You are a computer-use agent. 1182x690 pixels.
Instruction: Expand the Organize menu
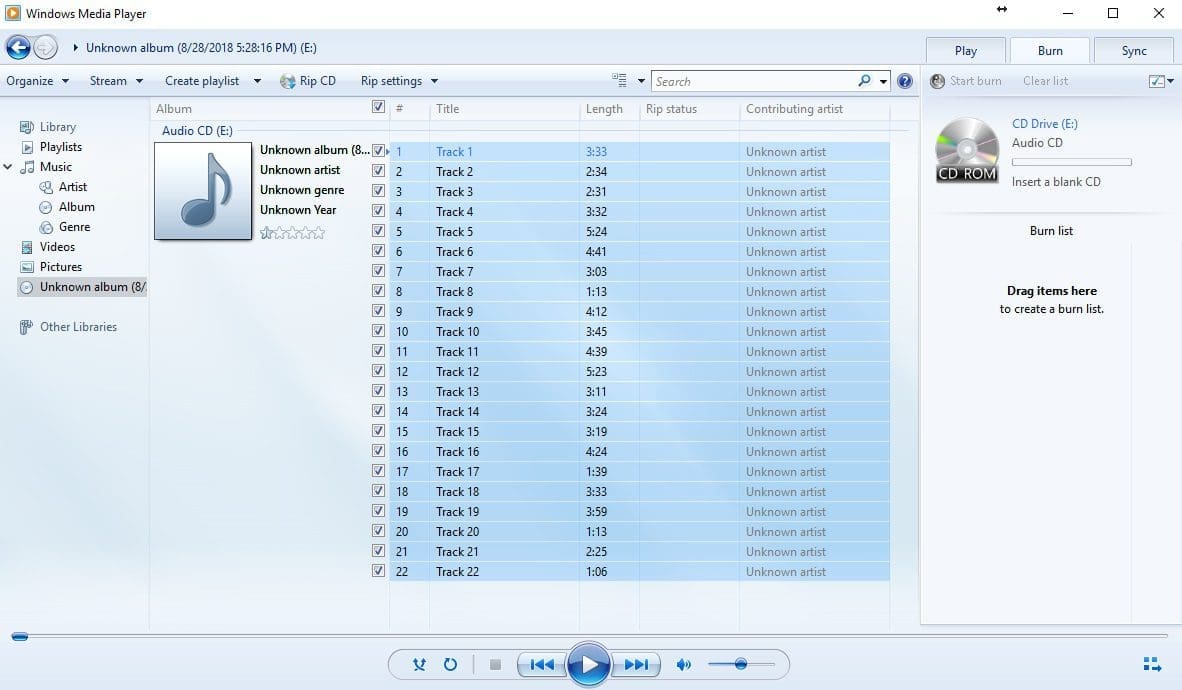point(37,80)
